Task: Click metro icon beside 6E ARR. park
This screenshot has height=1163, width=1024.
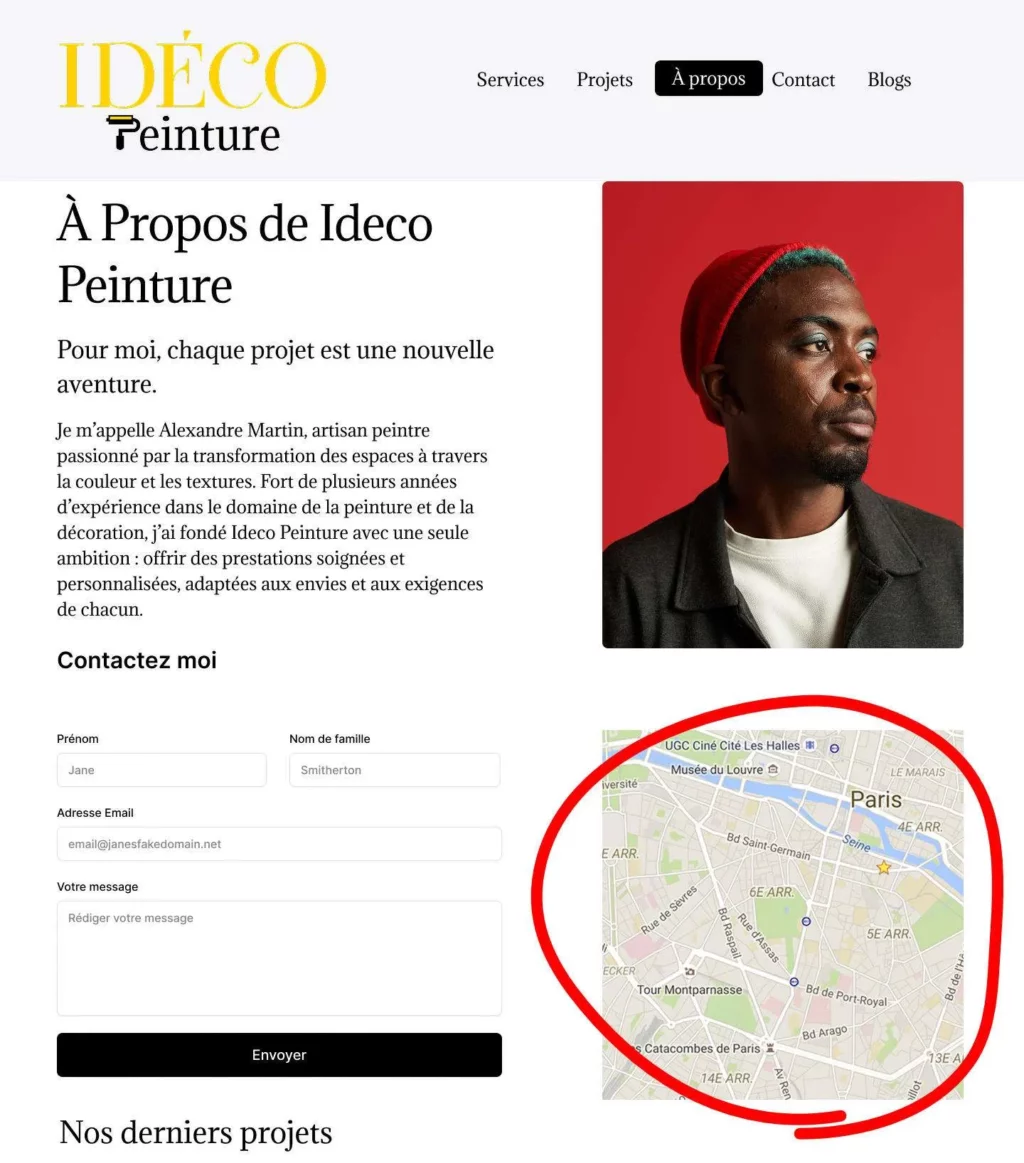Action: (806, 921)
